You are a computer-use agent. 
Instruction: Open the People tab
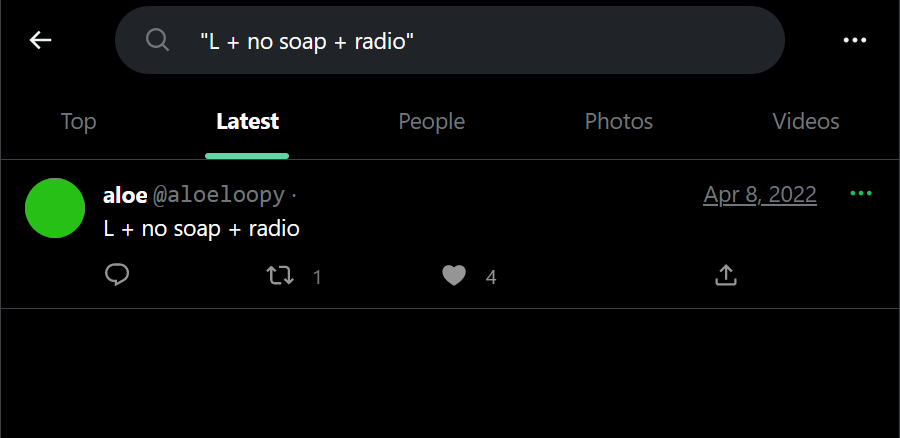[431, 122]
